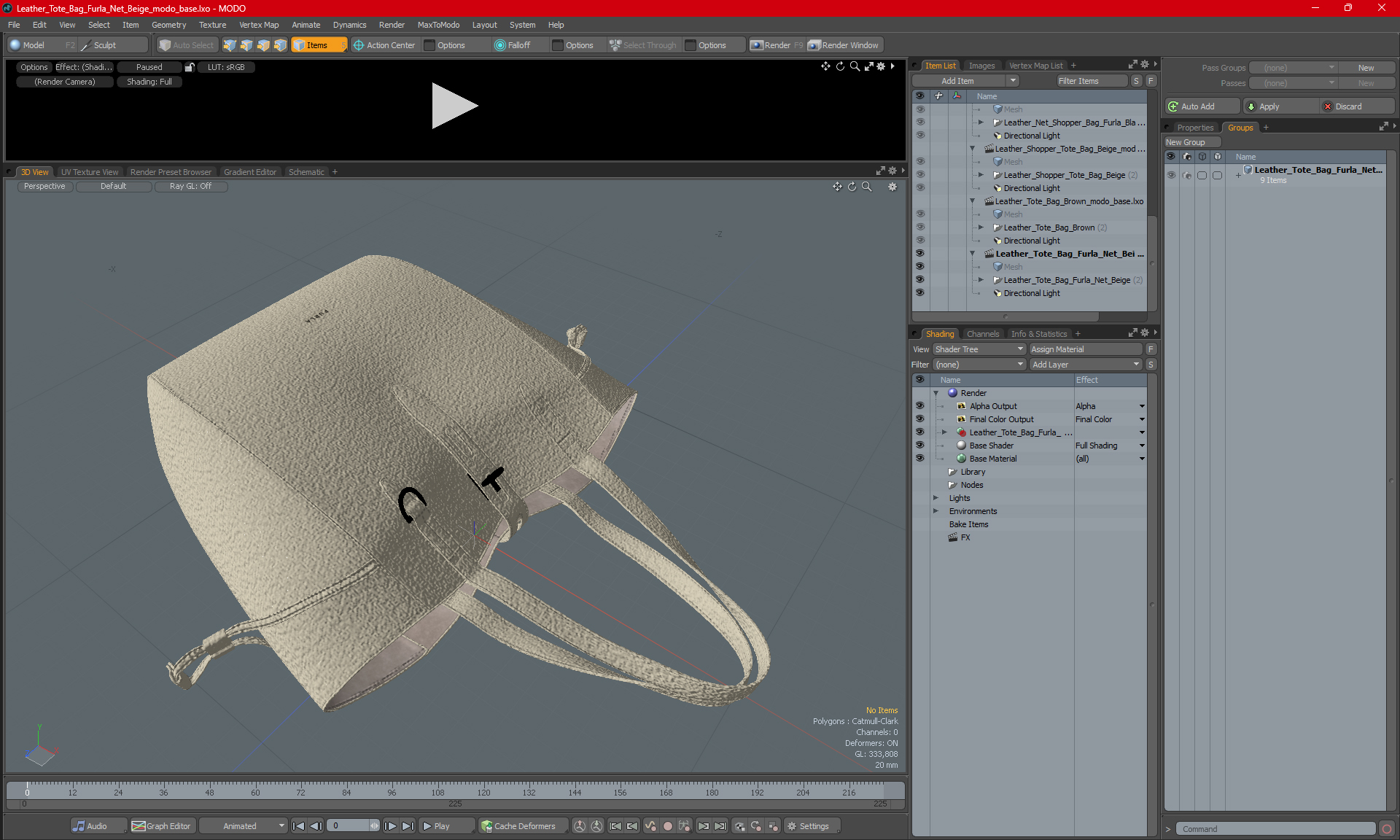Image resolution: width=1400 pixels, height=840 pixels.
Task: Open Shader Tree view dropdown
Action: pos(979,349)
